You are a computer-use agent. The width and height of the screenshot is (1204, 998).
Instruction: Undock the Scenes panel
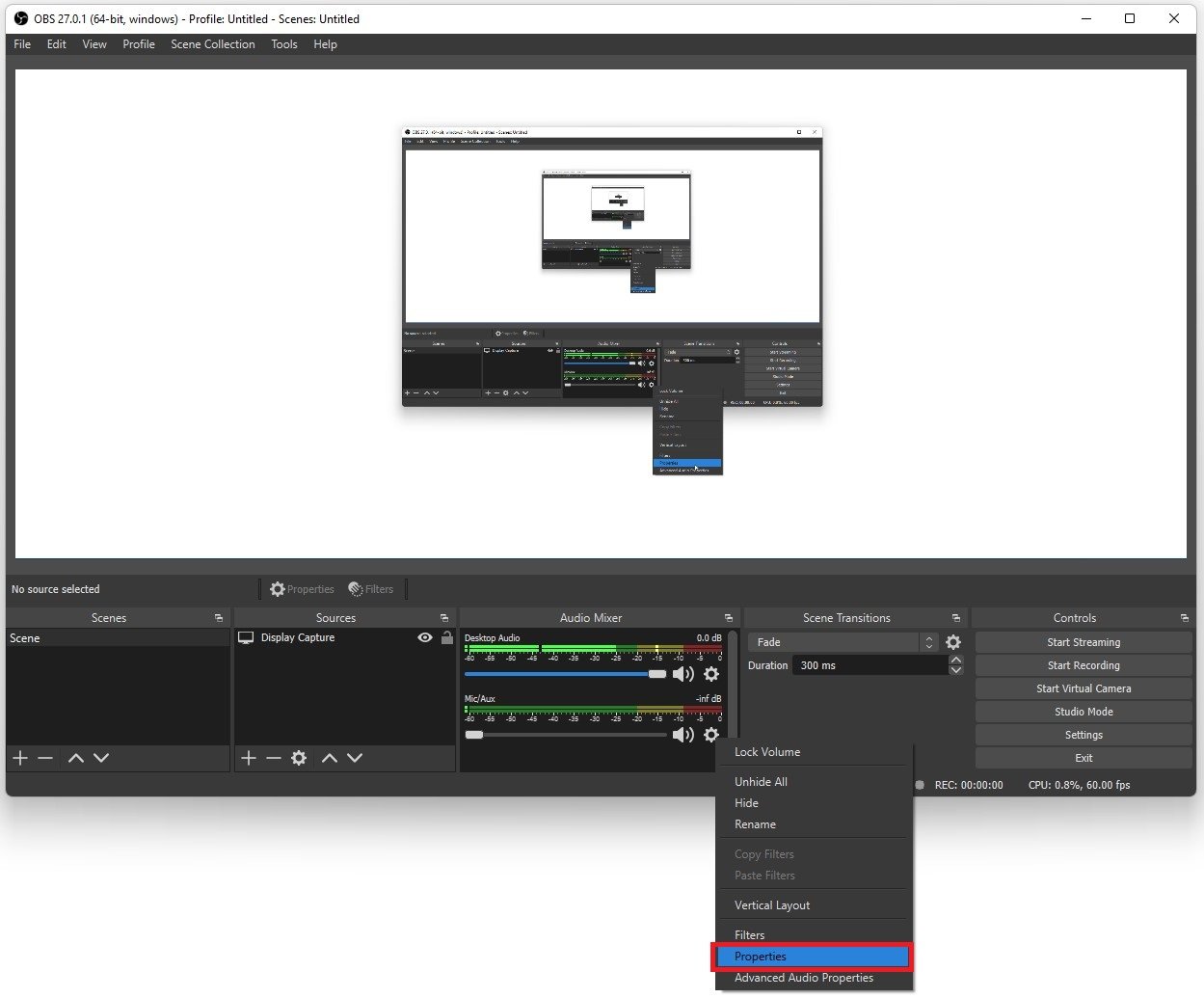click(219, 618)
